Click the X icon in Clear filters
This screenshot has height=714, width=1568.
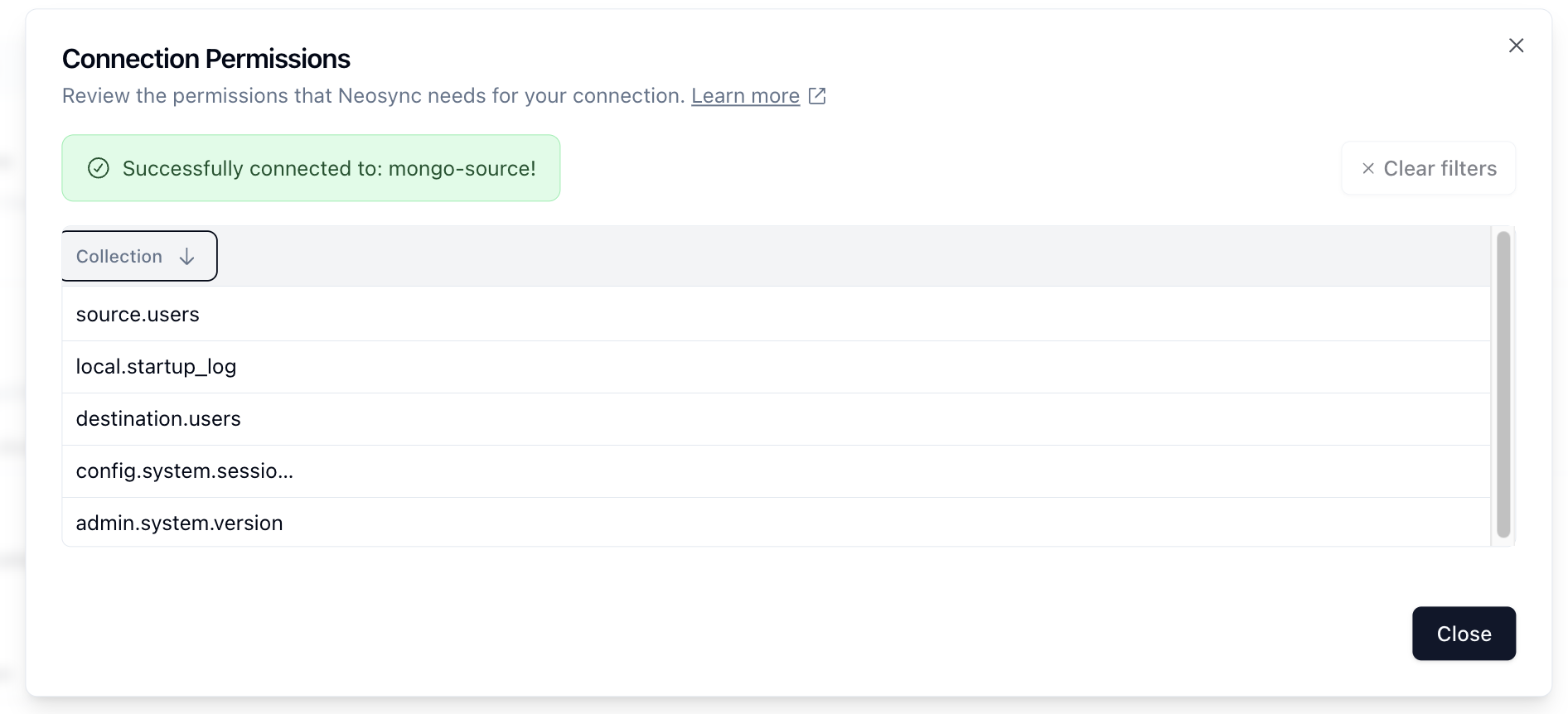tap(1368, 168)
